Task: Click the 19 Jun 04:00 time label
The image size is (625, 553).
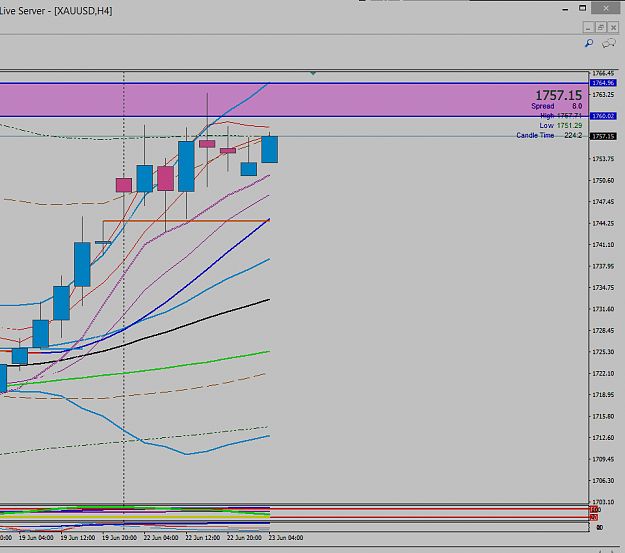Action: (36, 538)
